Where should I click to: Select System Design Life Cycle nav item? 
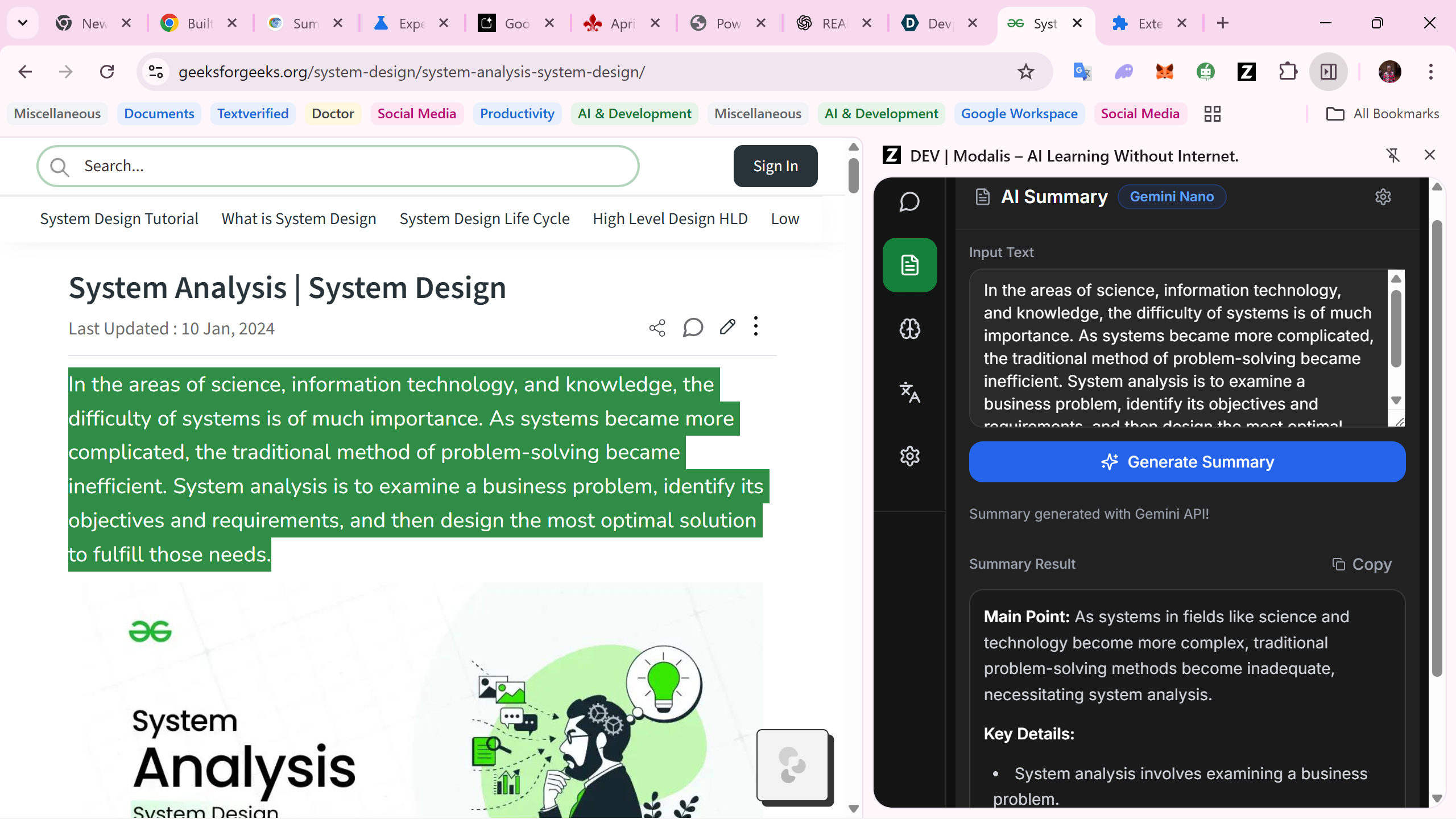coord(484,219)
